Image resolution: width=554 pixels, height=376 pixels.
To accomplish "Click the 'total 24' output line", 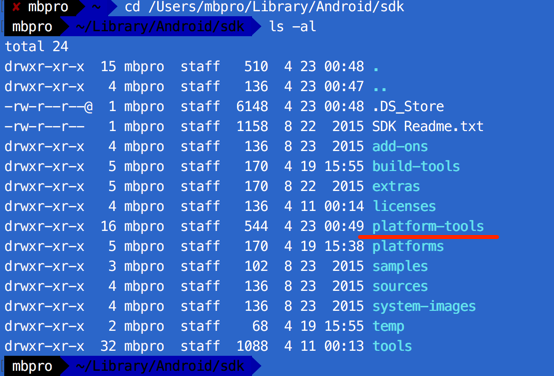I will pos(36,47).
